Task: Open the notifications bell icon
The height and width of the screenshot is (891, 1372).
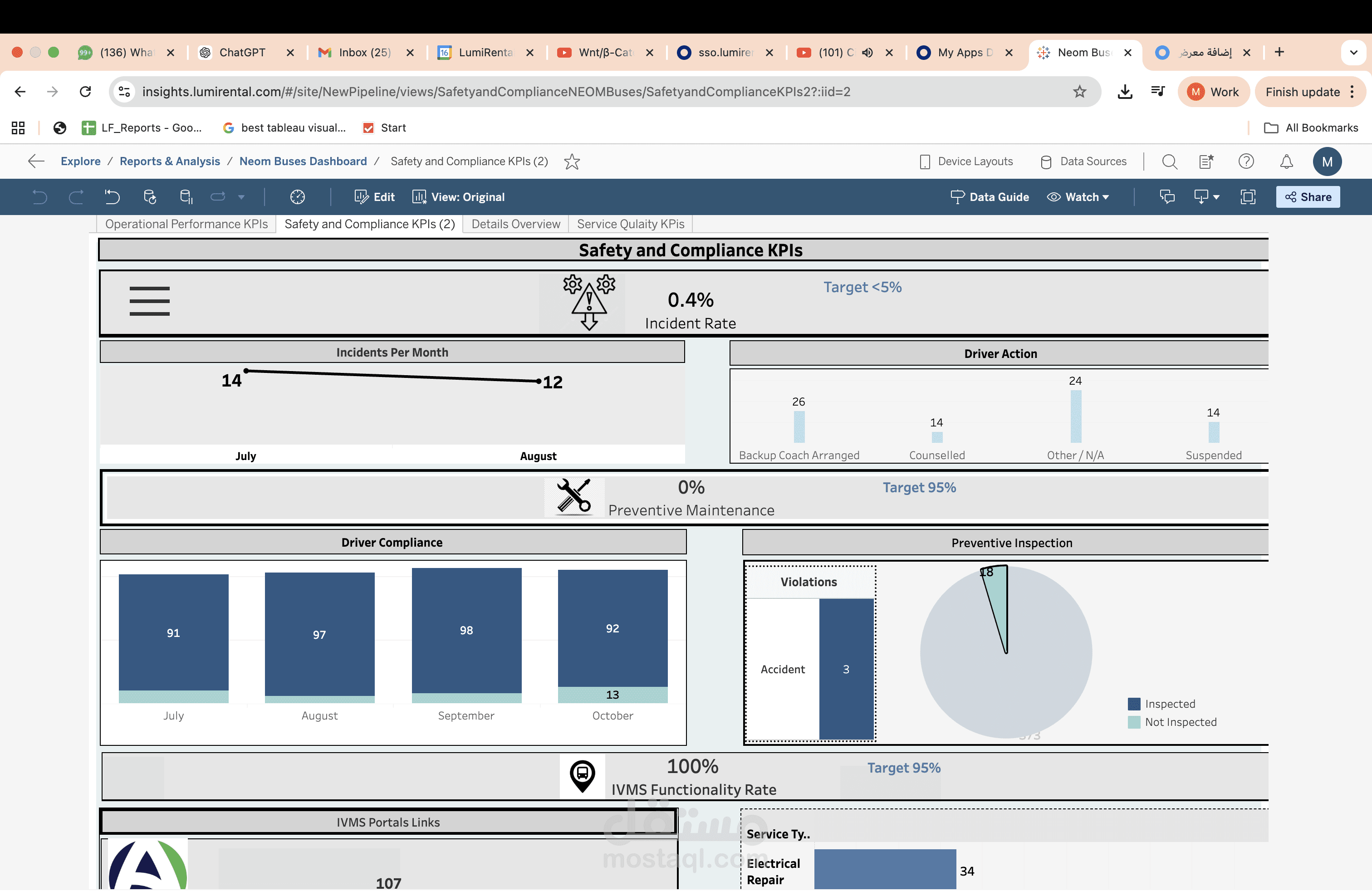Action: pyautogui.click(x=1286, y=162)
